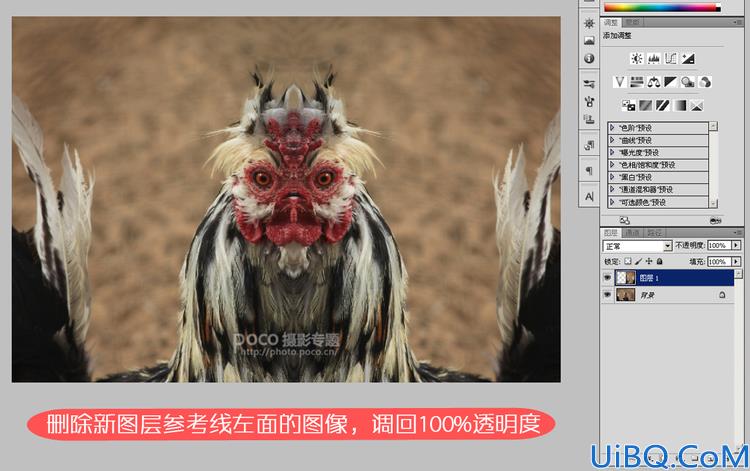Add a Levels adjustment layer

(x=653, y=58)
